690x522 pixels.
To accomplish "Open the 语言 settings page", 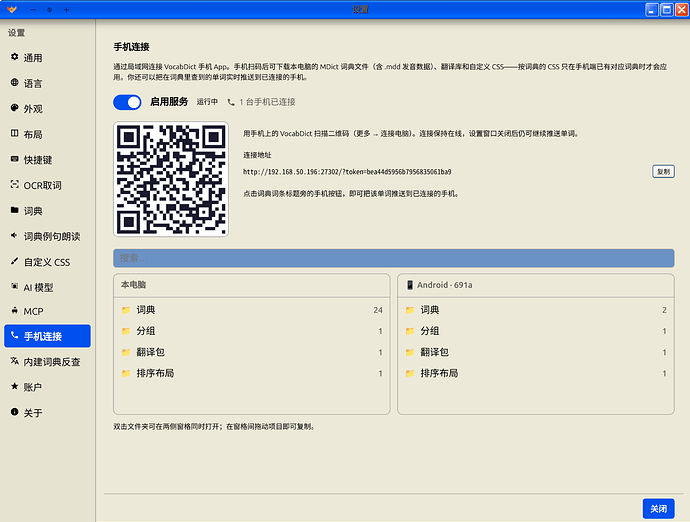I will (x=48, y=83).
